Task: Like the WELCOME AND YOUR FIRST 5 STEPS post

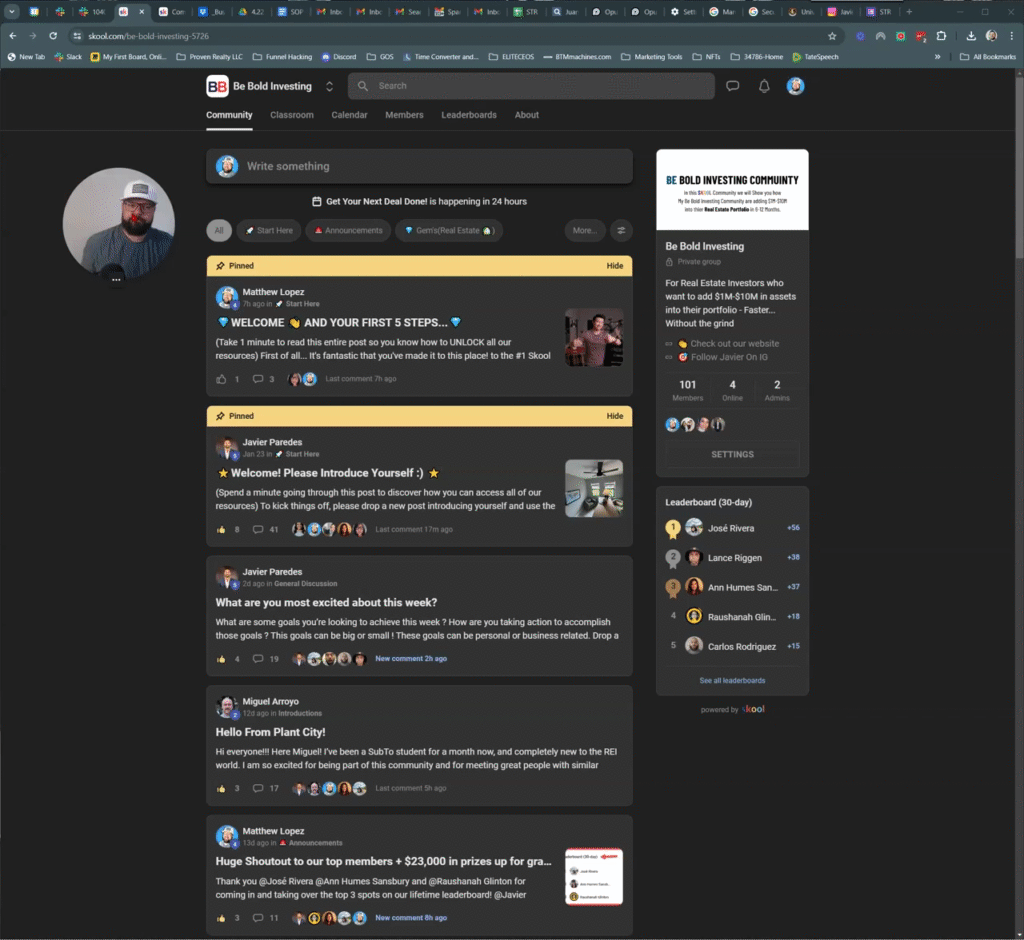Action: (x=221, y=379)
